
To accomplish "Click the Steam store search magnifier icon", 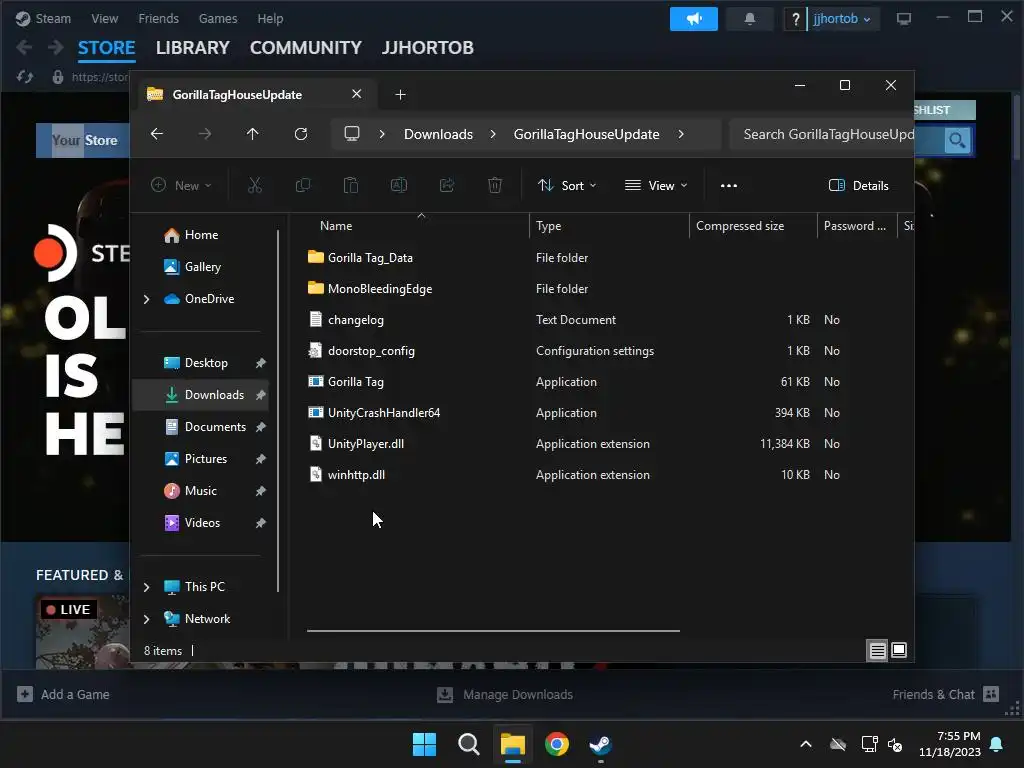I will (957, 140).
